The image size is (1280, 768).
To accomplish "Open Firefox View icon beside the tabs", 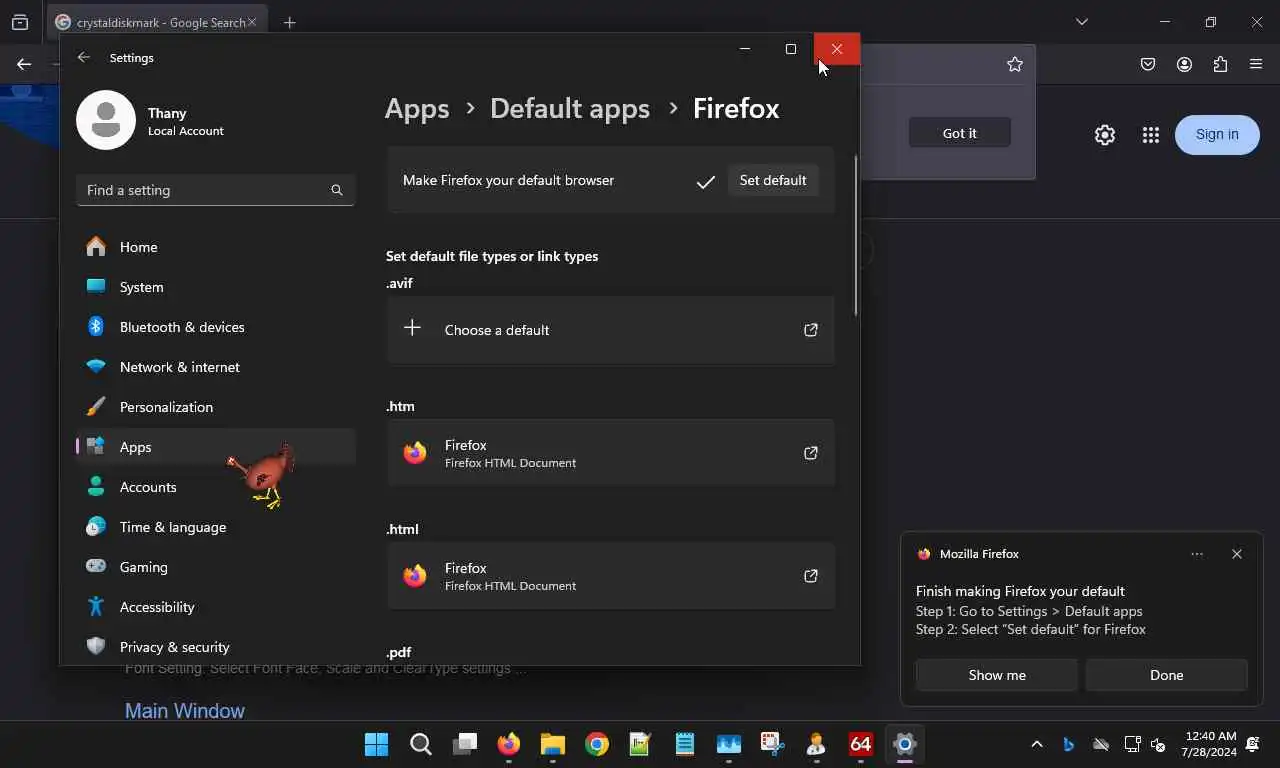I will [20, 22].
